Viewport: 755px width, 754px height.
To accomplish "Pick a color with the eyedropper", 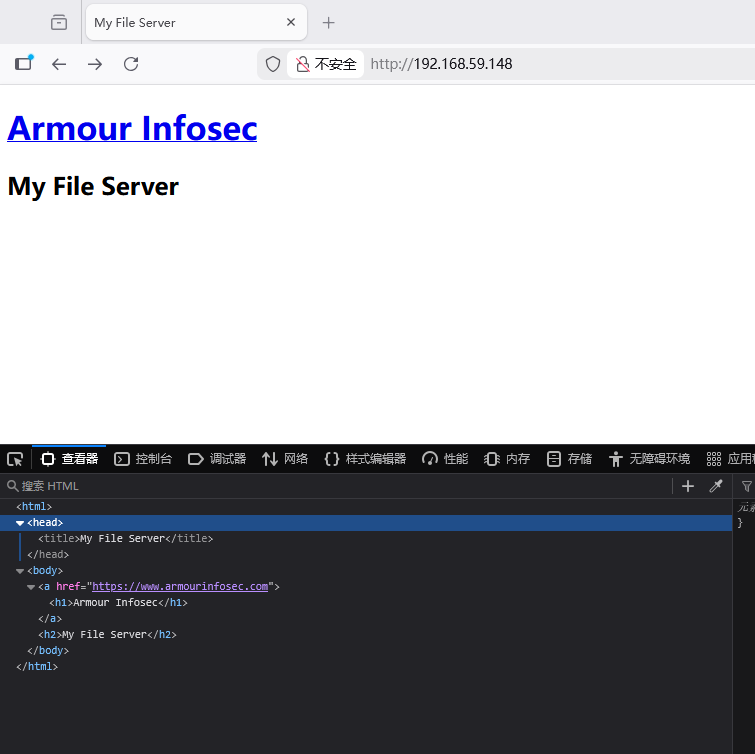I will [716, 486].
